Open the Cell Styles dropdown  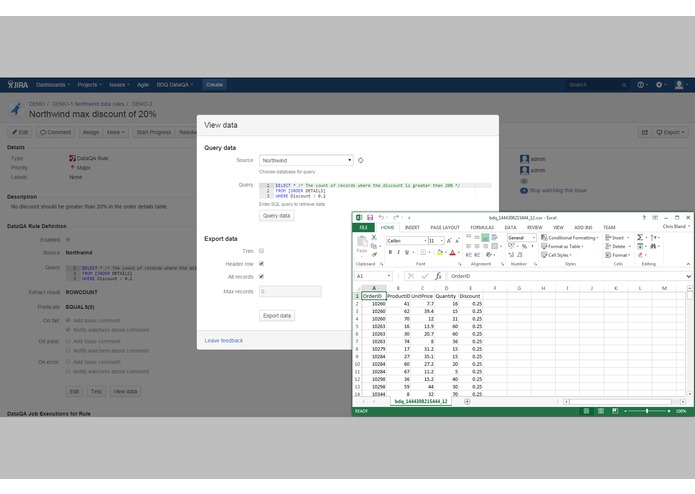click(557, 255)
